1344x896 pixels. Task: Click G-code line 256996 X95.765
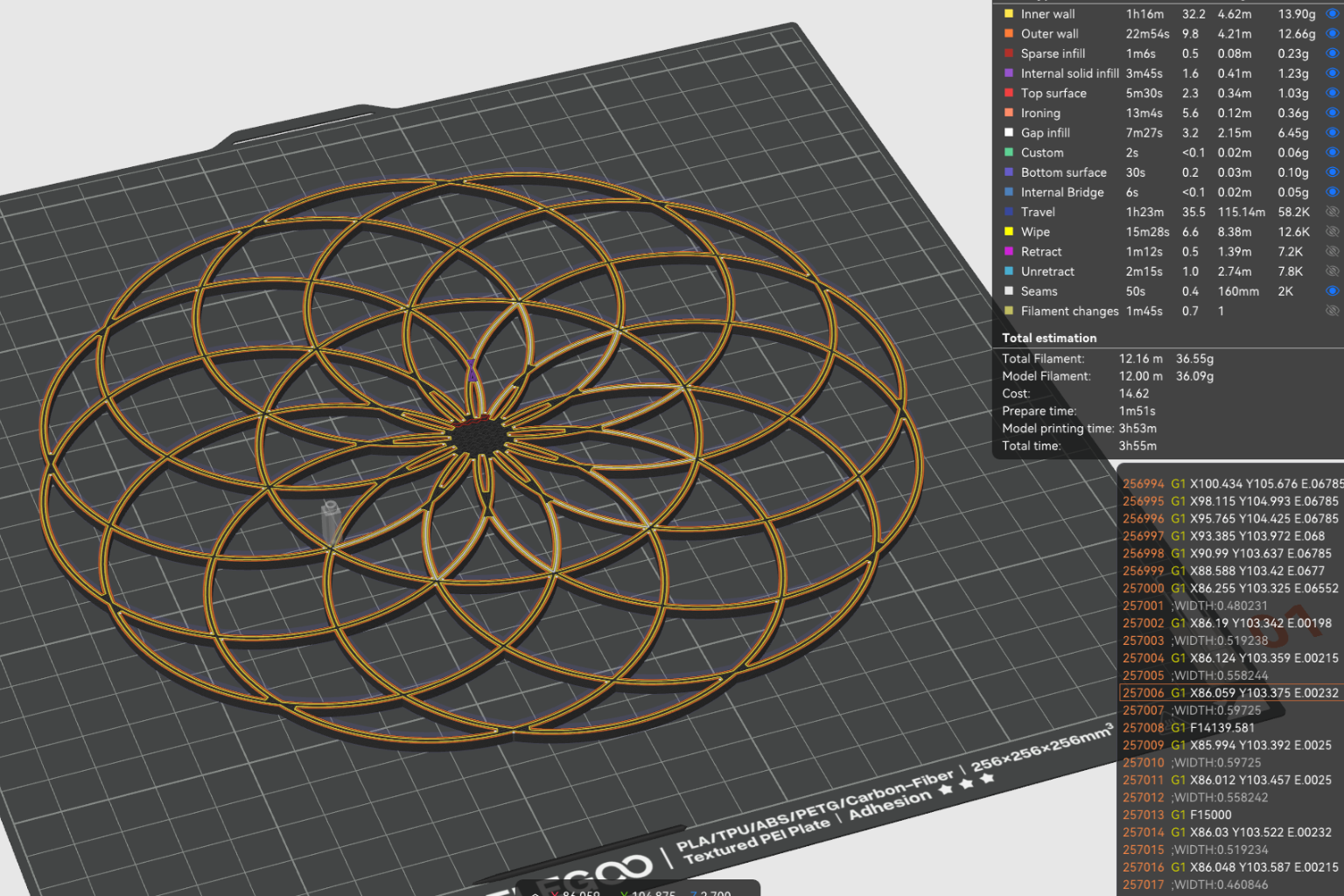click(1231, 519)
